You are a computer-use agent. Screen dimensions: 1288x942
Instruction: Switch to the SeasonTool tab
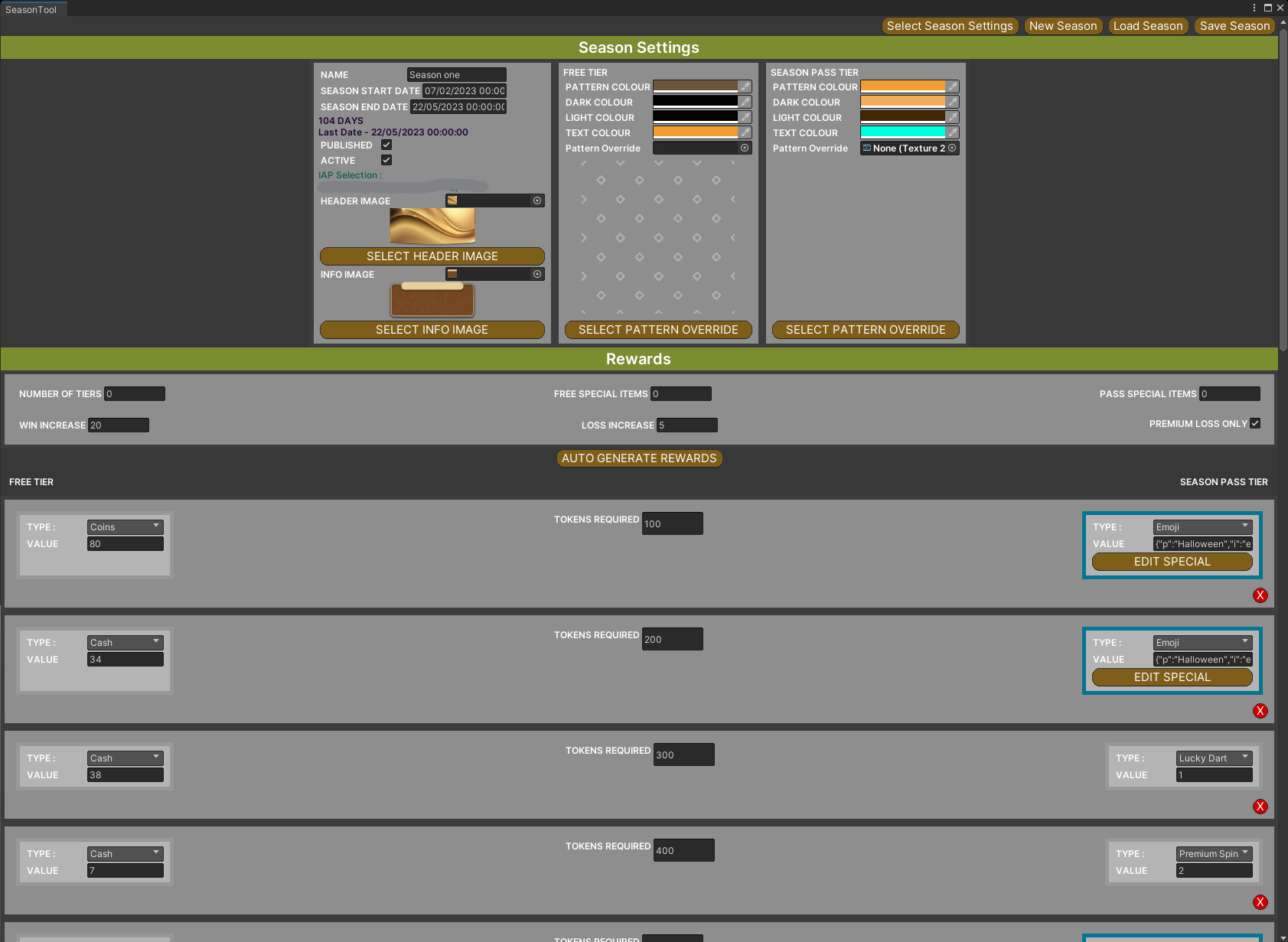(31, 8)
